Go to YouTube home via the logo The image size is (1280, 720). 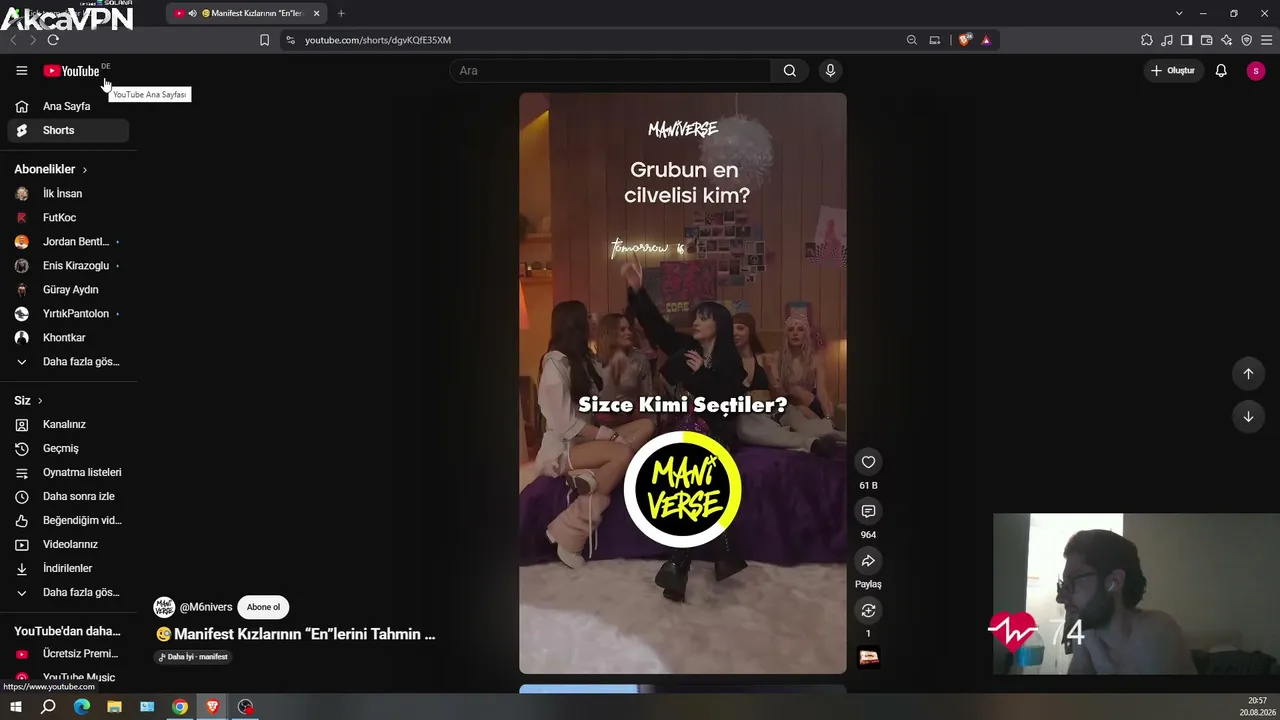[71, 71]
